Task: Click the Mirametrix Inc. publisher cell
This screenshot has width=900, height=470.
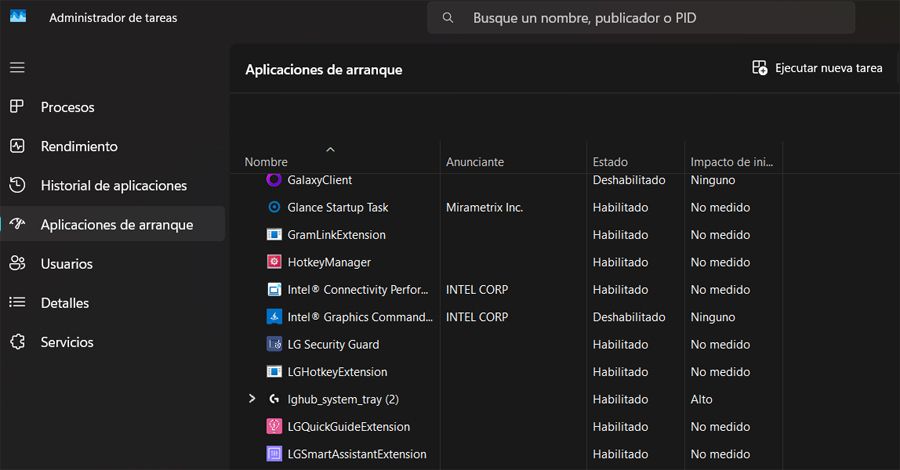Action: click(x=484, y=207)
